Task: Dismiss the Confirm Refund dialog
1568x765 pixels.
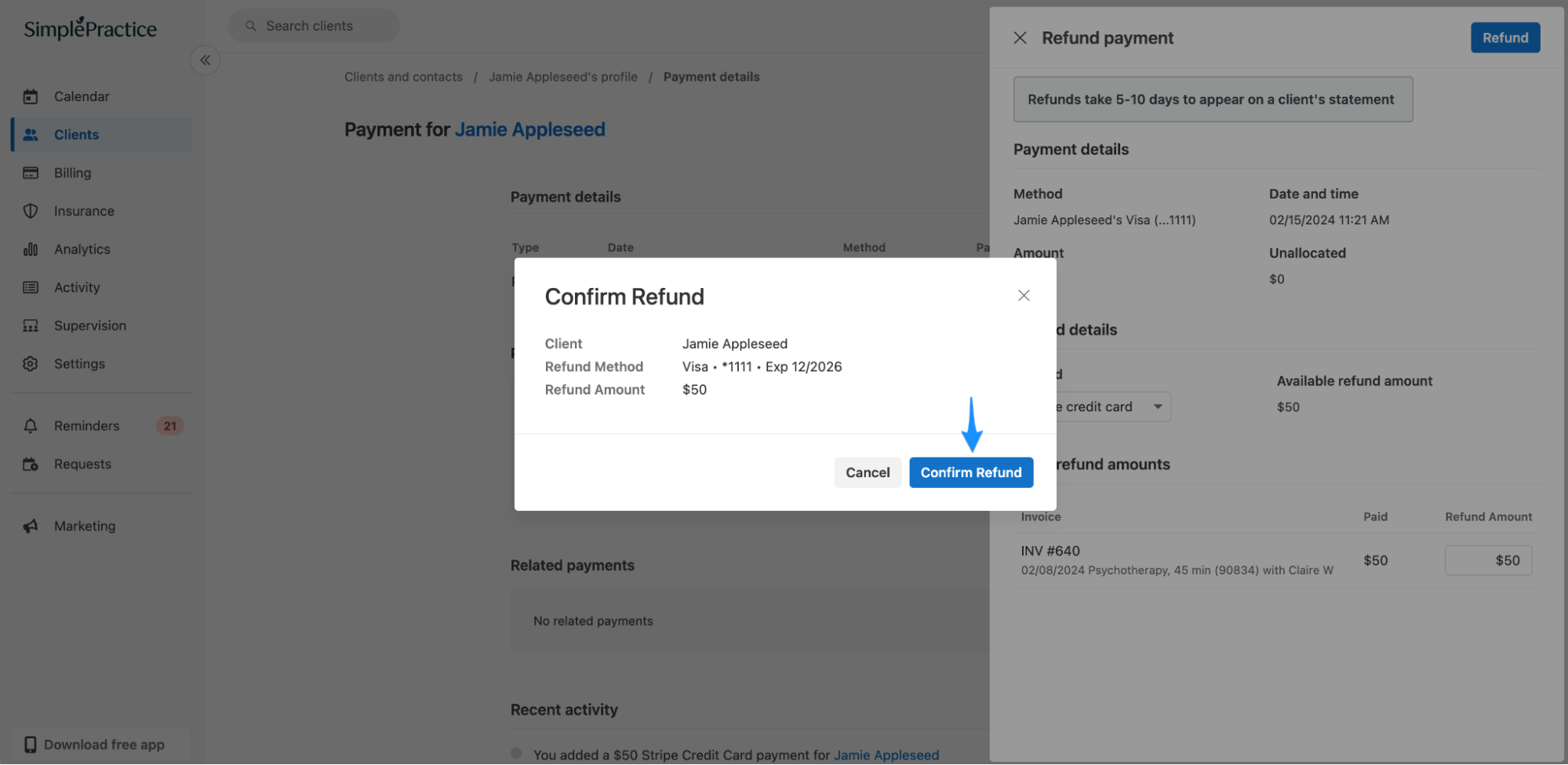Action: [x=1024, y=295]
